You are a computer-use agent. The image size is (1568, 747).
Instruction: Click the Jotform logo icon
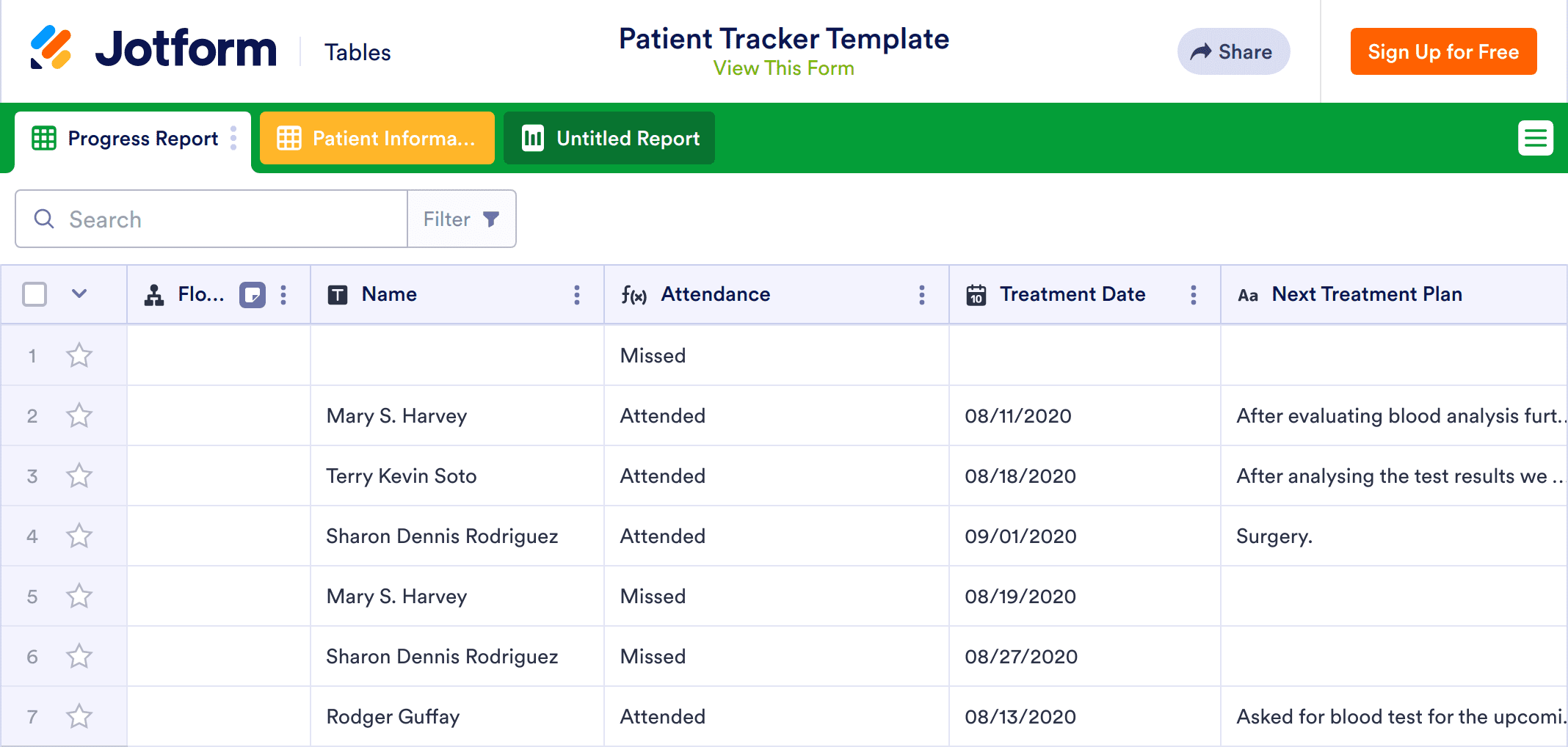(51, 48)
